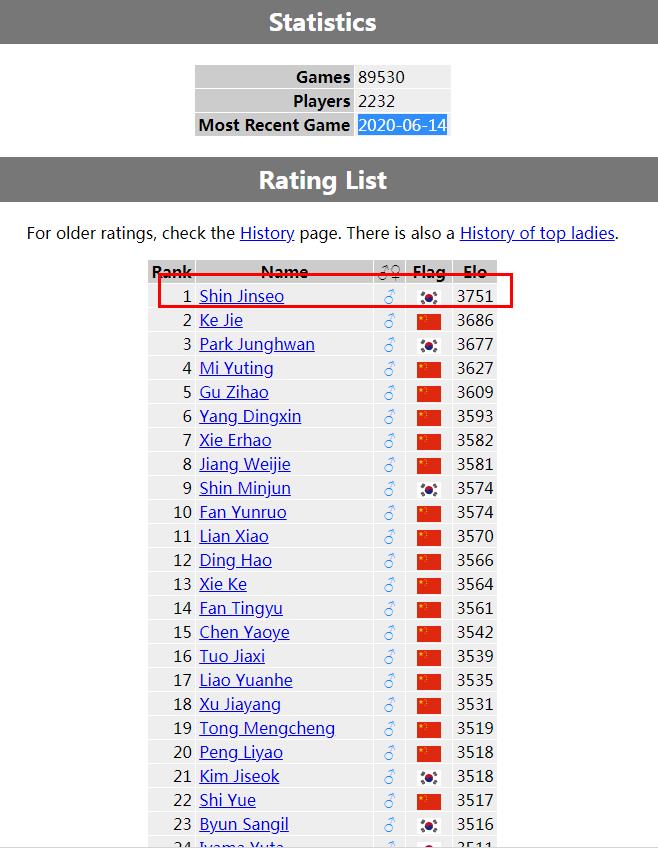
Task: Click the China flag in Shi Yue's row
Action: [429, 801]
